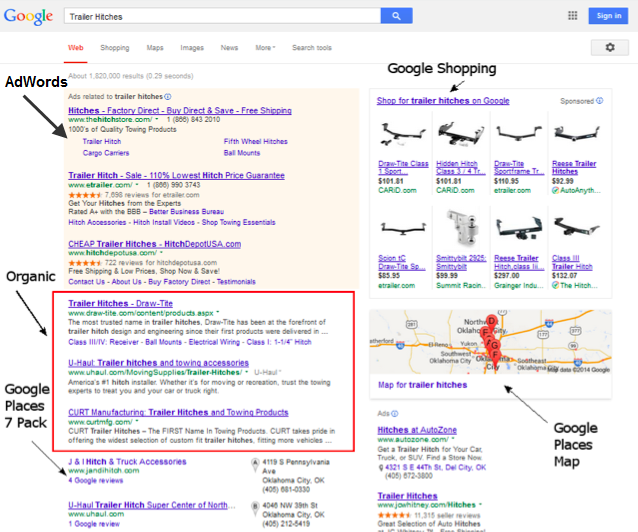The width and height of the screenshot is (638, 532).
Task: Click Draw-Tite Sportframe product thumbnail
Action: 519,133
